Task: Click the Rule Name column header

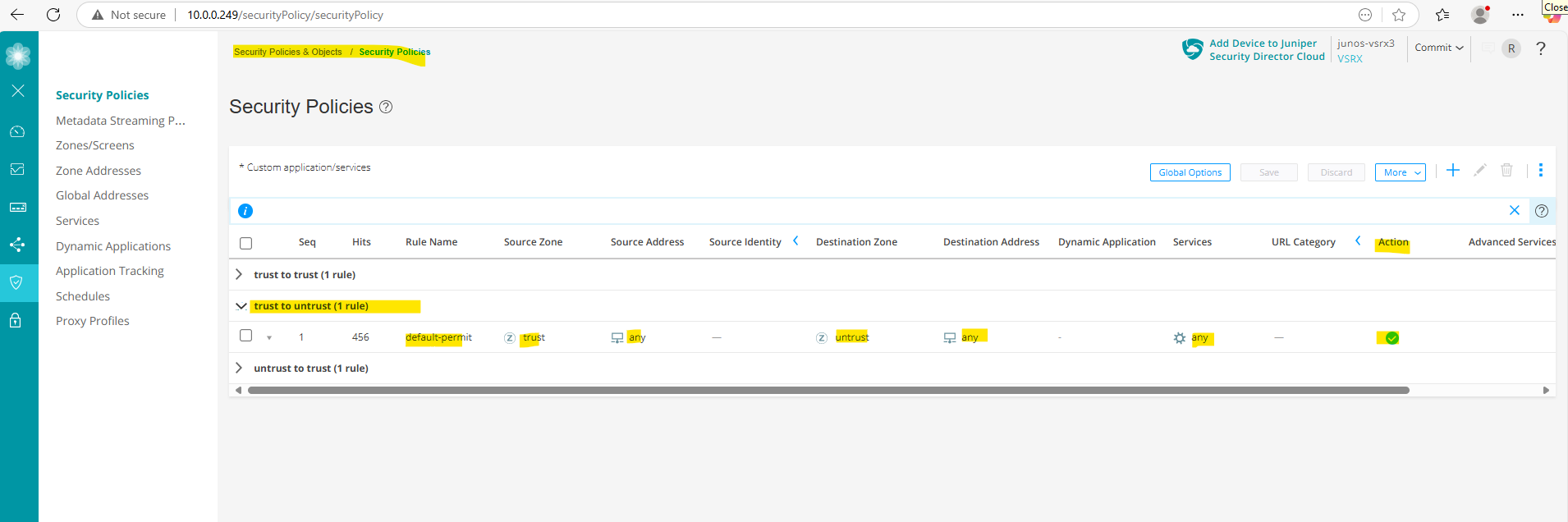Action: click(432, 242)
